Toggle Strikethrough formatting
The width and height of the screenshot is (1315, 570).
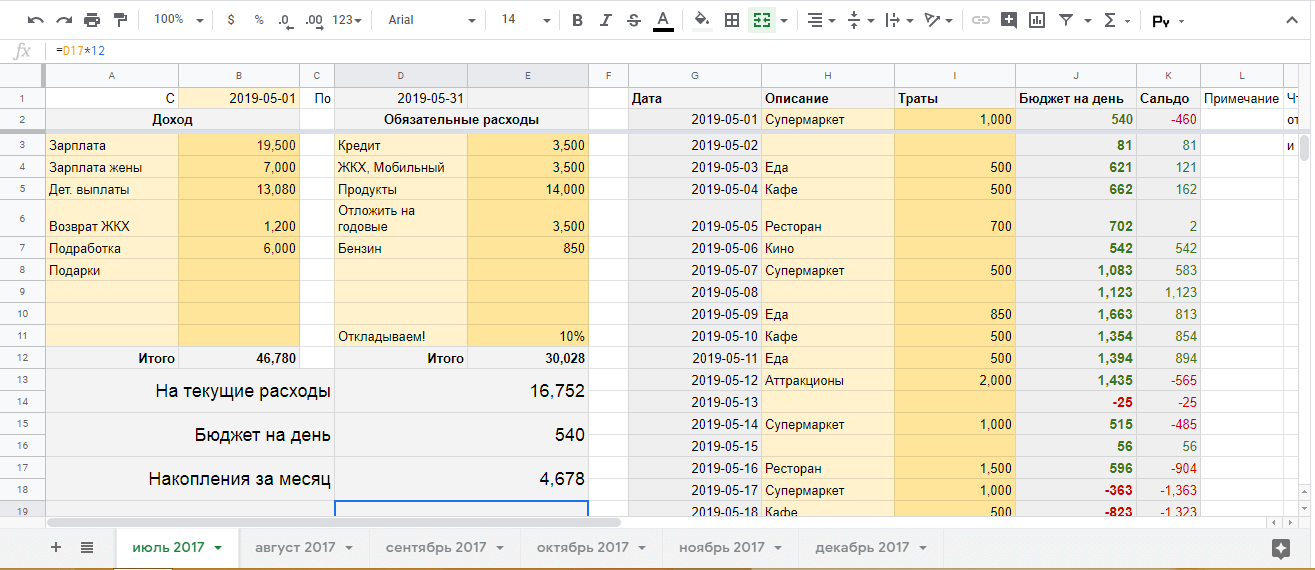click(x=633, y=20)
